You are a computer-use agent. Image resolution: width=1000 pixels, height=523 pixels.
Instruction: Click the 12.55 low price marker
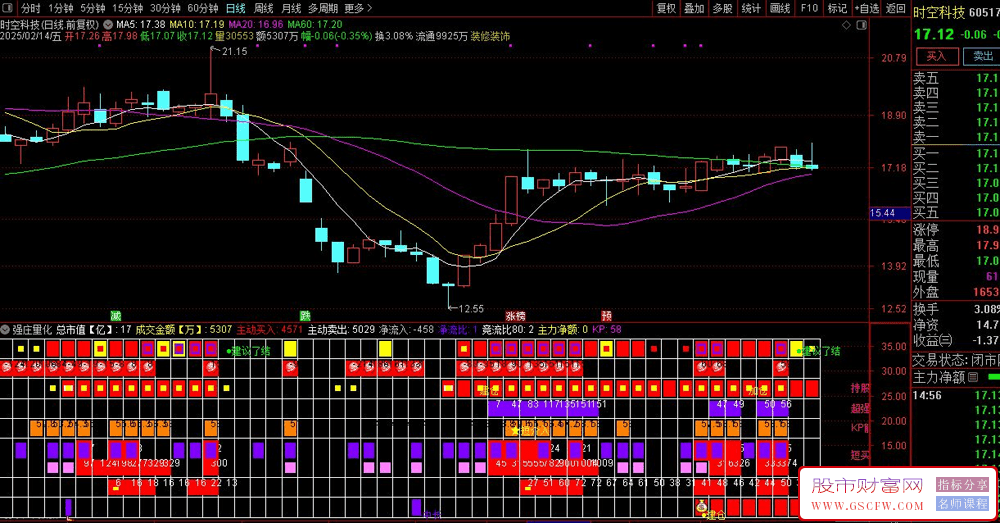tap(471, 309)
